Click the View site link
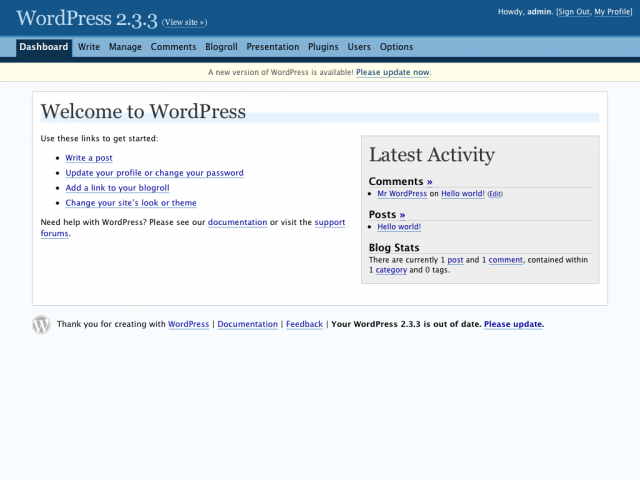The image size is (640, 480). coord(184,22)
